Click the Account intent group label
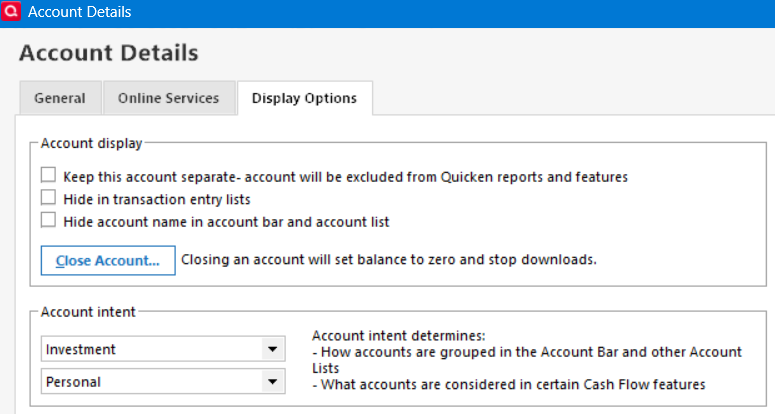Screen dimensions: 775x414 pos(88,312)
